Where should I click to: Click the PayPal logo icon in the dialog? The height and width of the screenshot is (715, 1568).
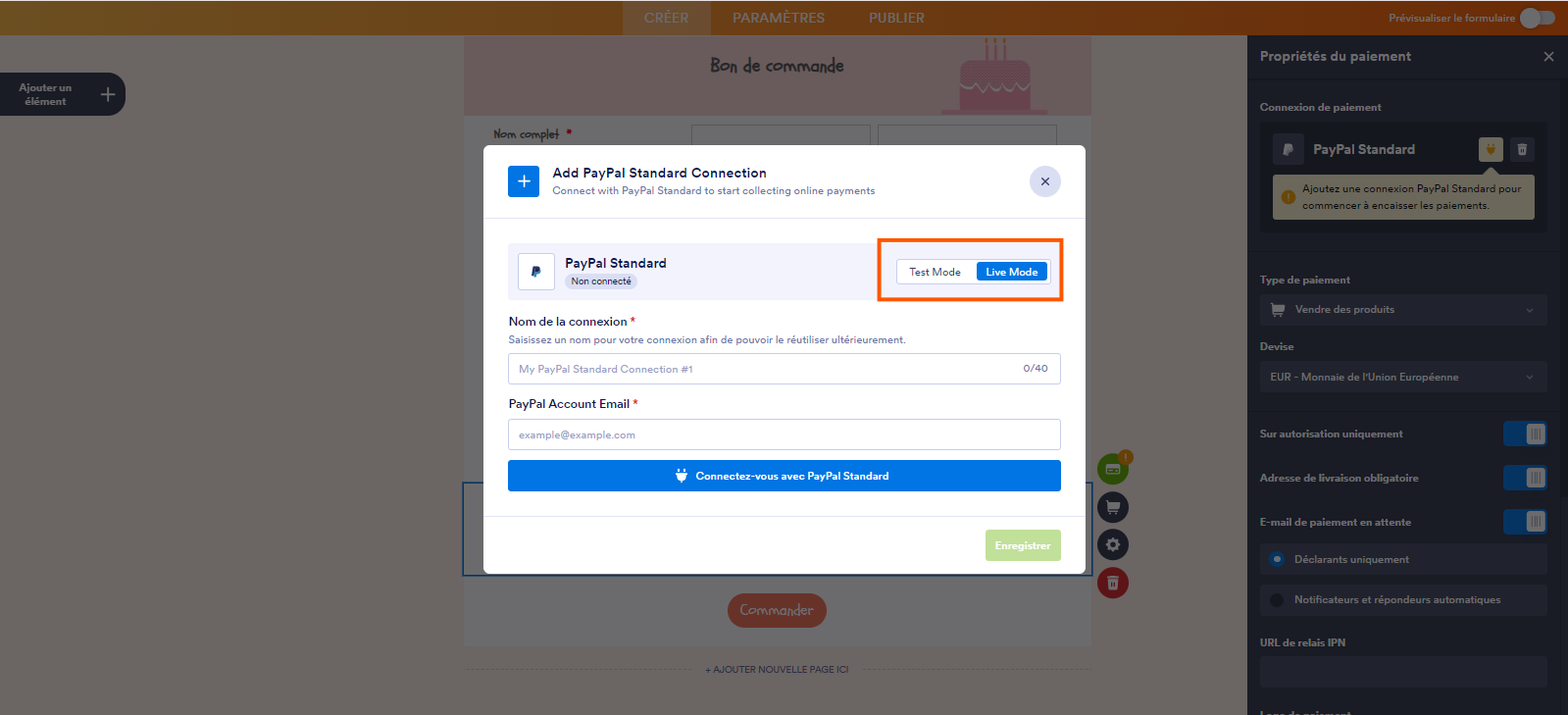(536, 272)
